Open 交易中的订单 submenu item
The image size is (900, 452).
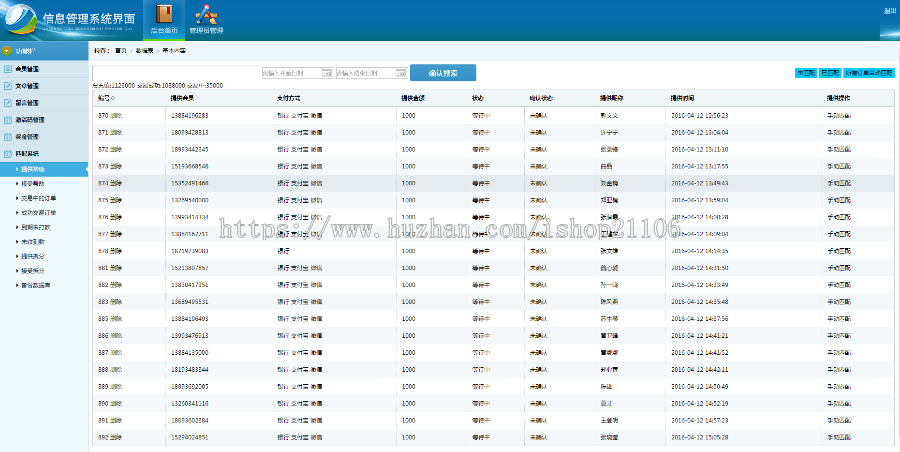(x=38, y=198)
